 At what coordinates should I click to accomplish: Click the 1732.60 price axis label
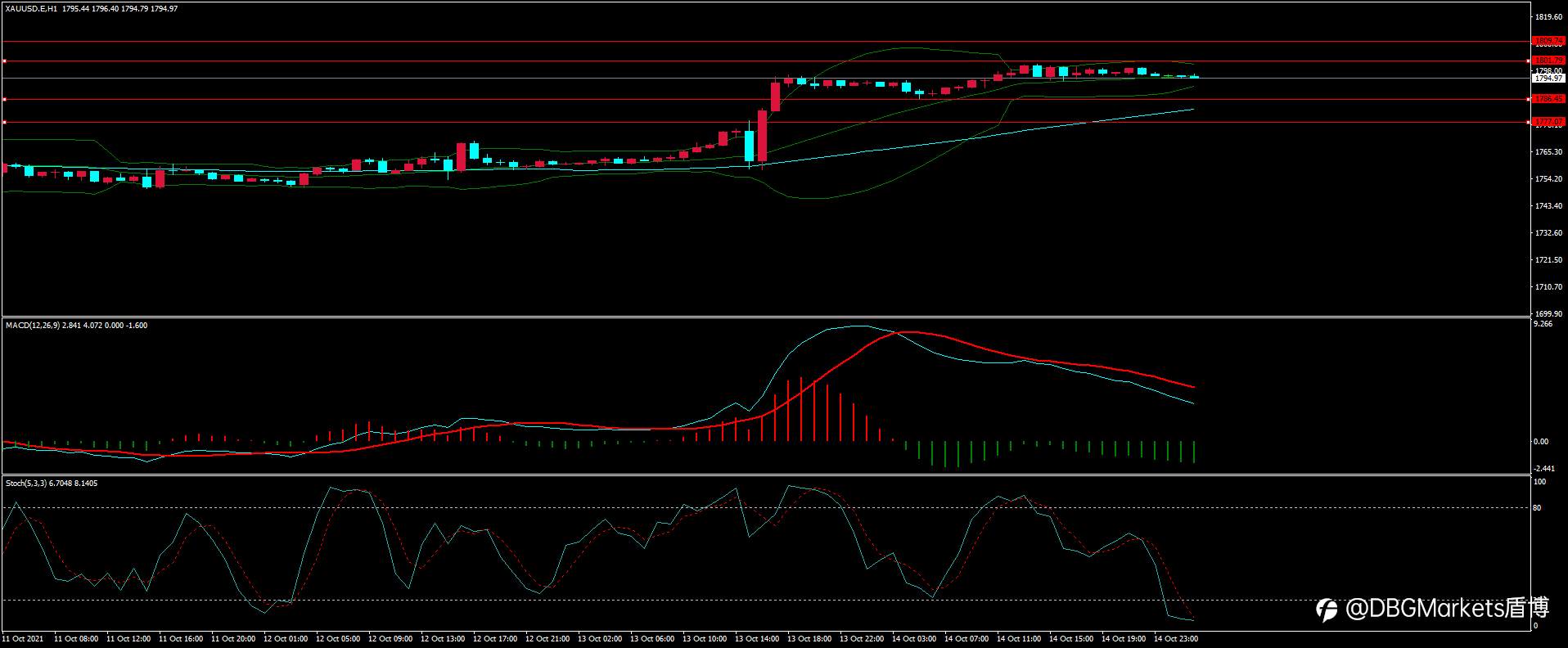click(x=1549, y=233)
